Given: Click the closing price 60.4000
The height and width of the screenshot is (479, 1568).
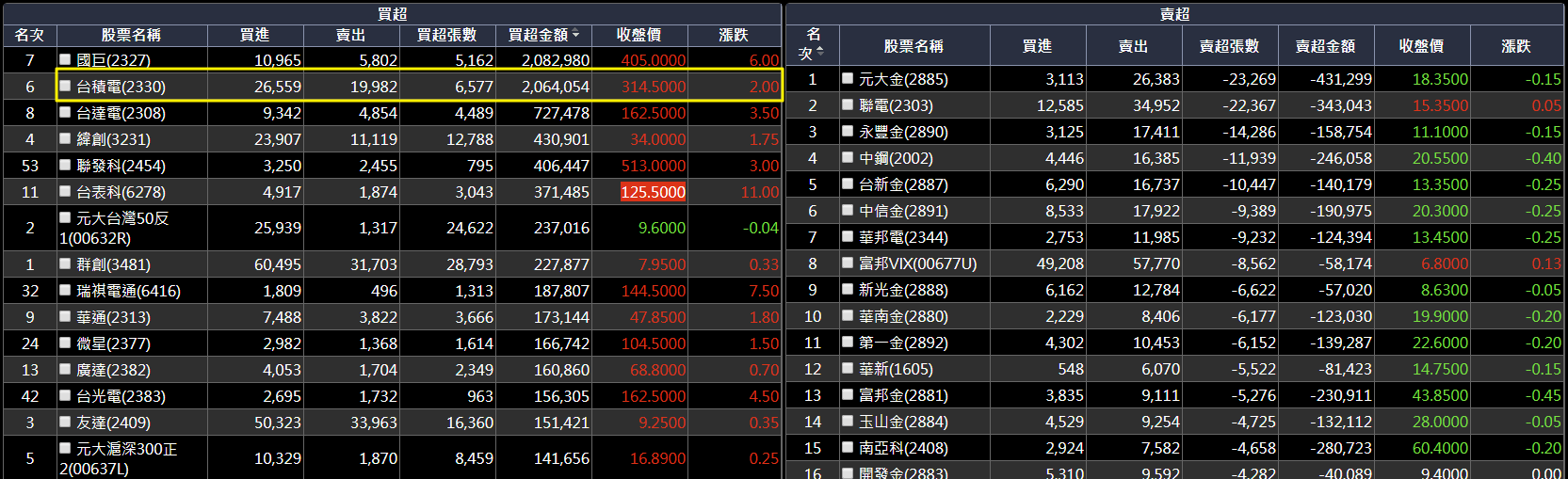Looking at the screenshot, I should [1440, 448].
